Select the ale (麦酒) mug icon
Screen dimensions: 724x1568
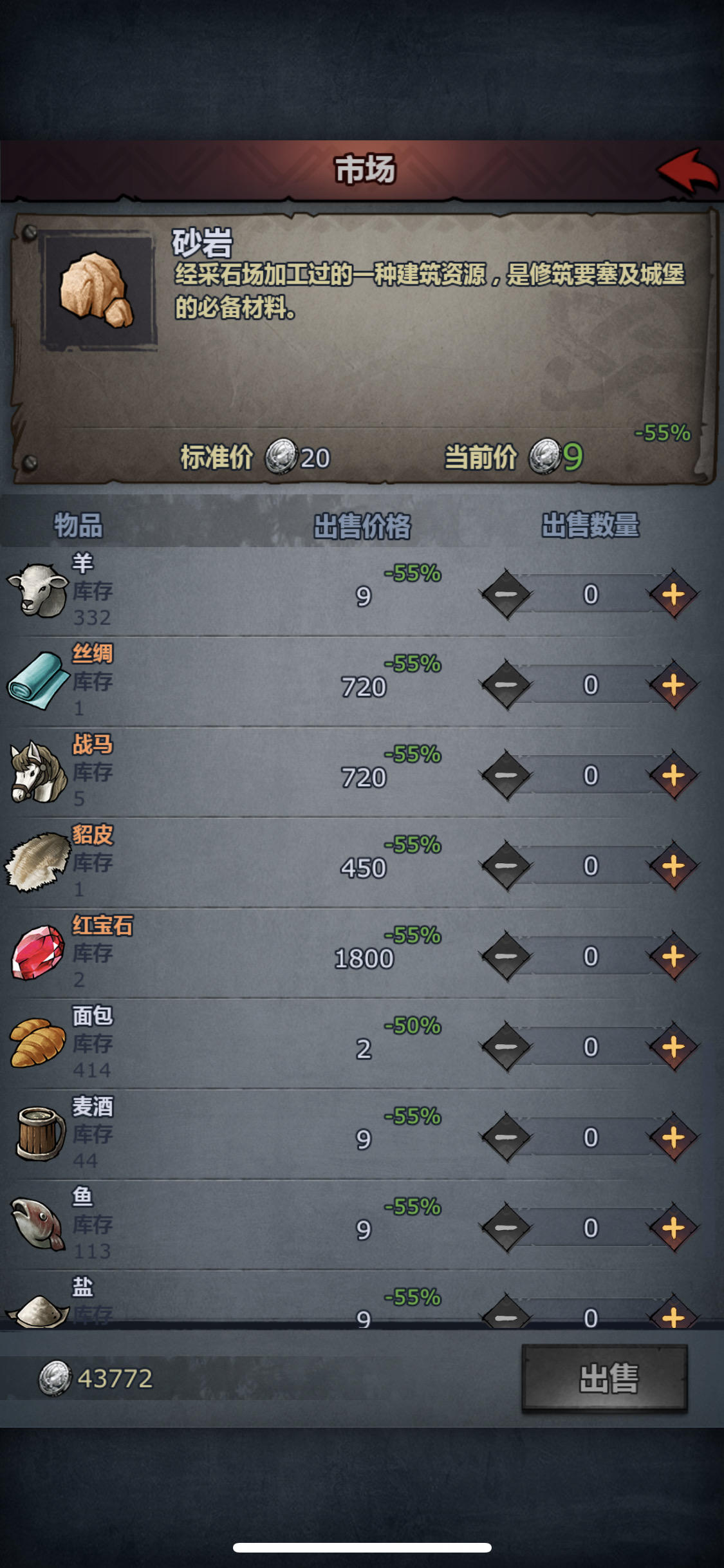point(40,1134)
